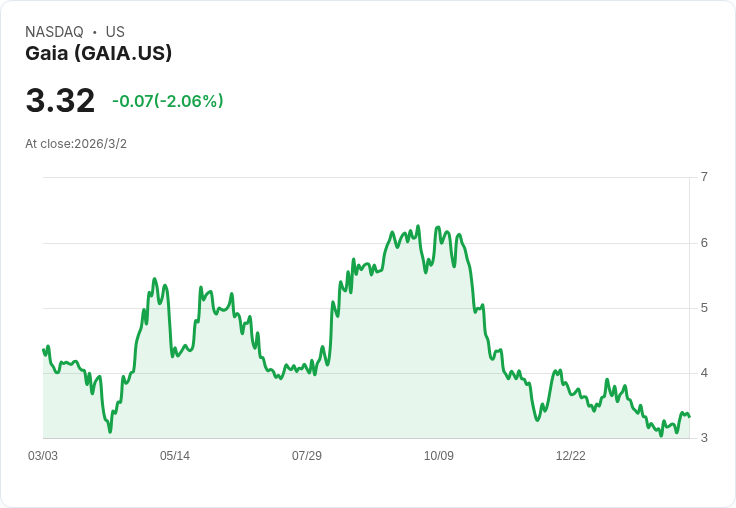
Task: Select the 12/22 date axis label
Action: 570,456
